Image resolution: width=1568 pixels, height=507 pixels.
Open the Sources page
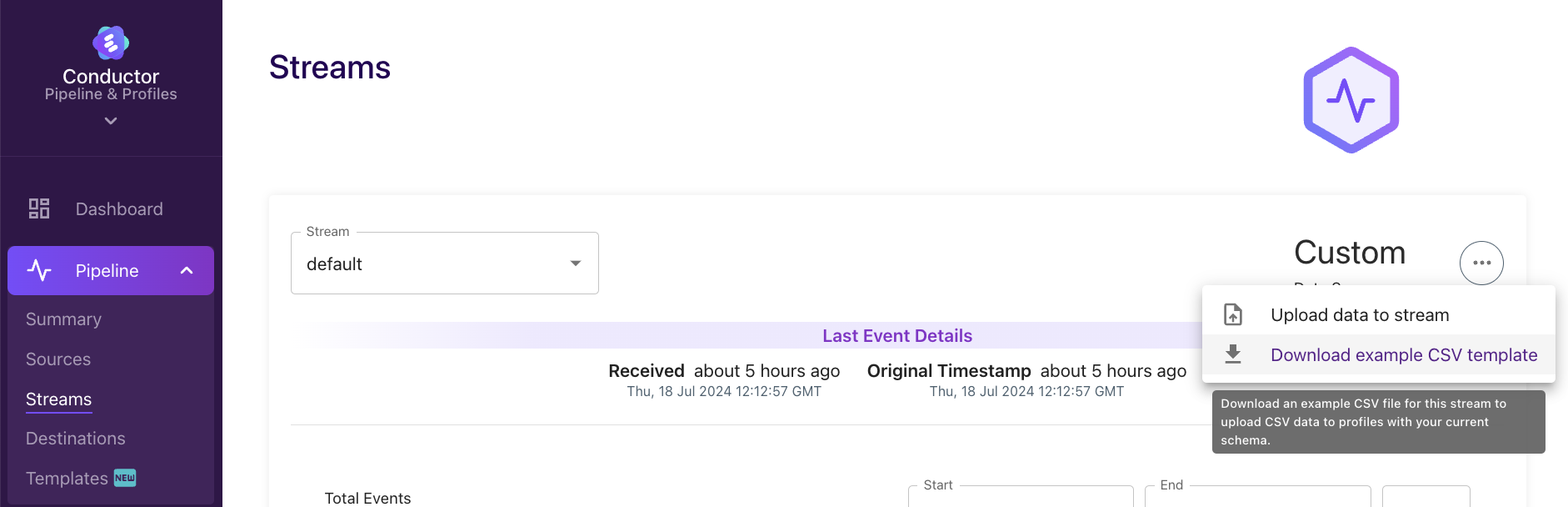[58, 359]
